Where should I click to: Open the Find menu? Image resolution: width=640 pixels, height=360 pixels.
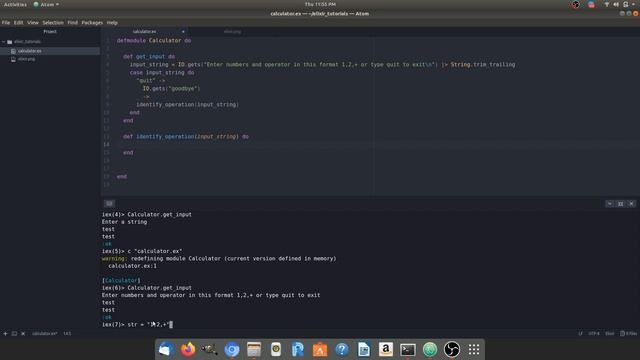pos(72,23)
